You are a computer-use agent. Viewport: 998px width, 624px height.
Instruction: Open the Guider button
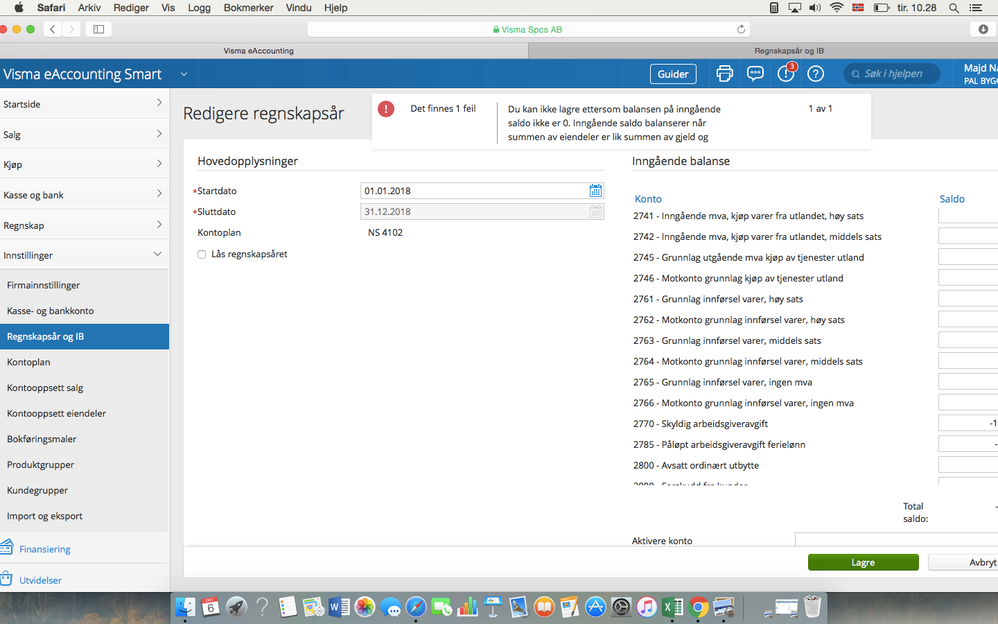tap(673, 74)
